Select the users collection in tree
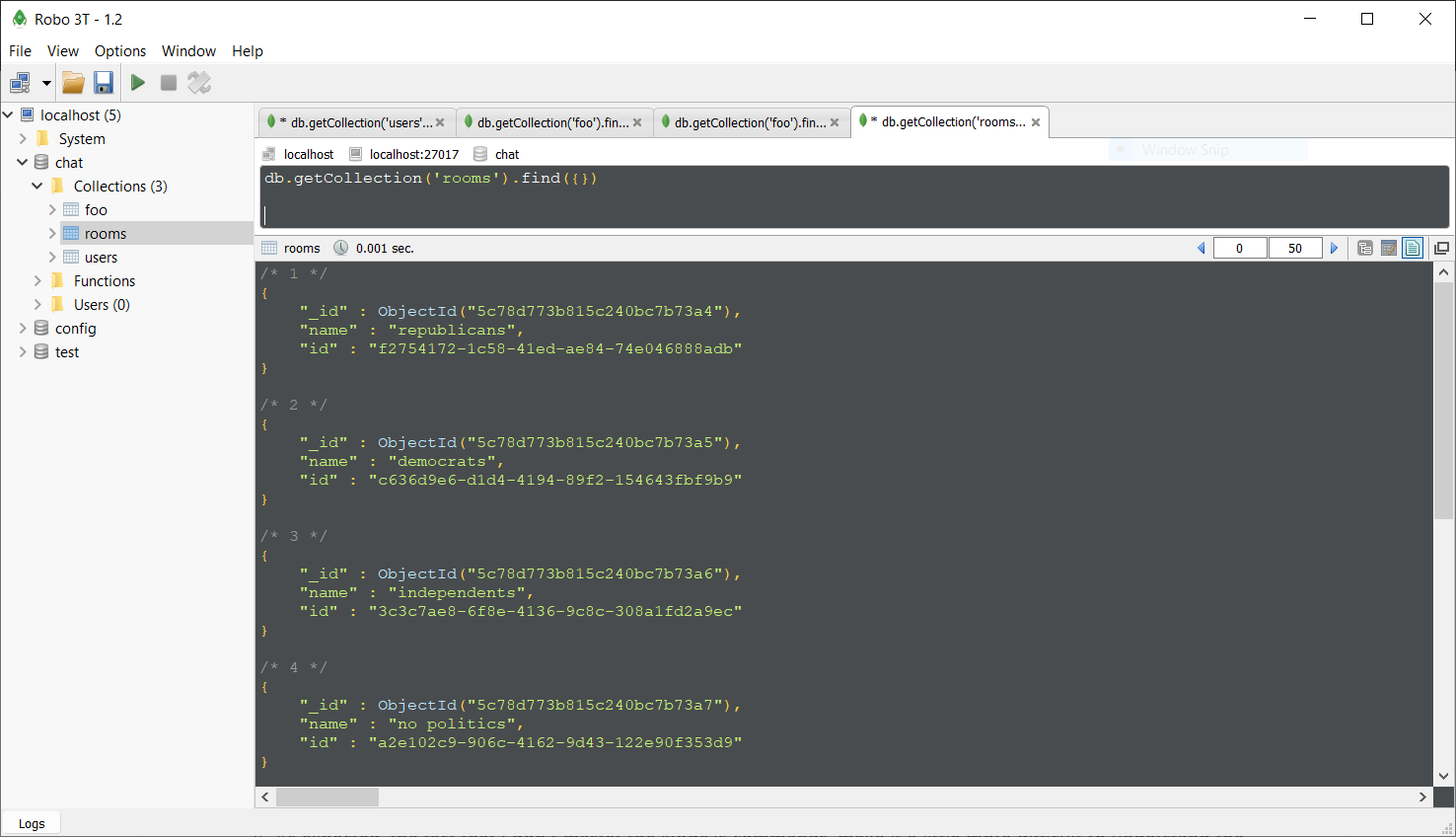This screenshot has height=837, width=1456. (x=101, y=257)
